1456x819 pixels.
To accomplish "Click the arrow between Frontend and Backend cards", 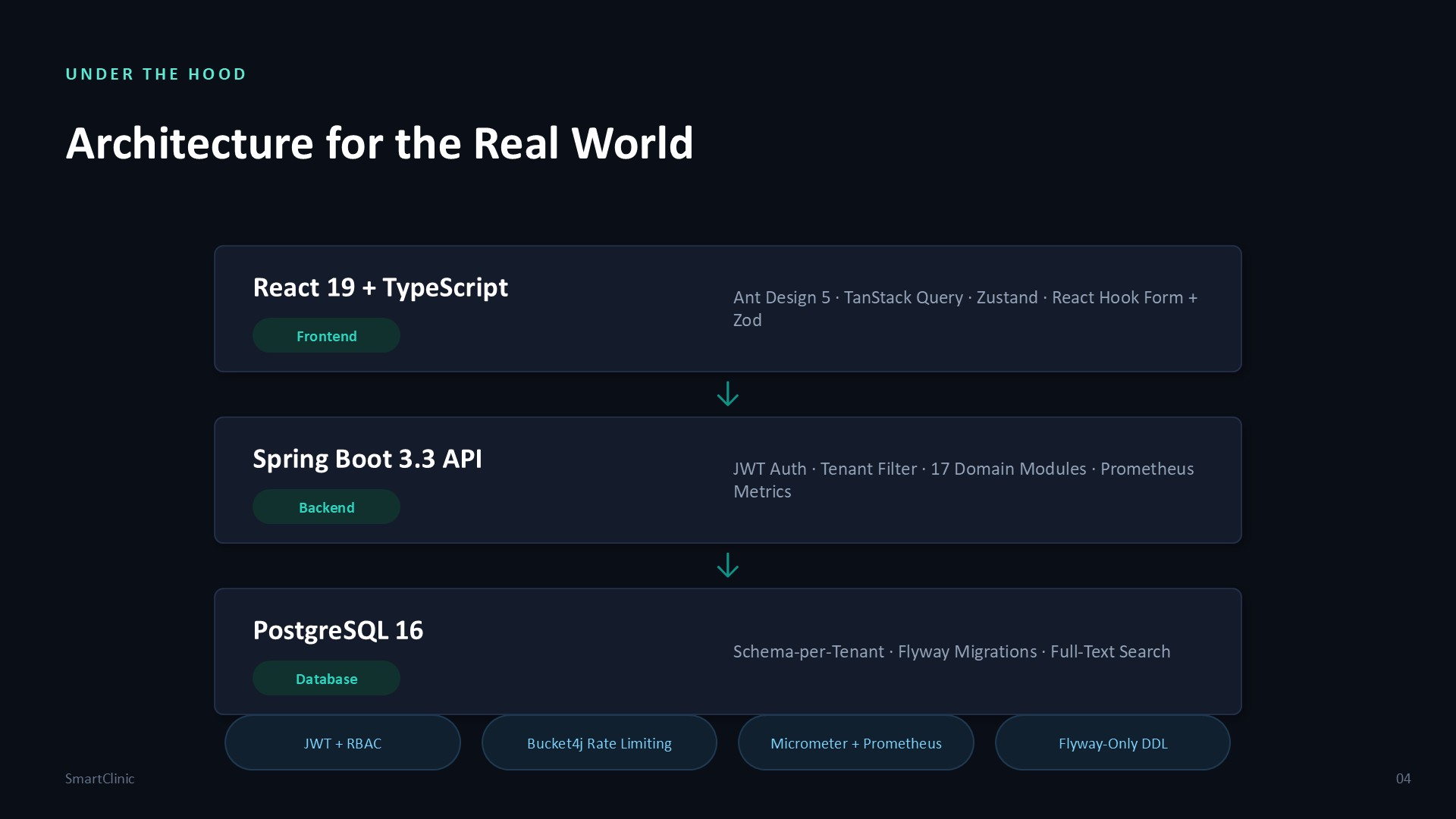I will pyautogui.click(x=728, y=394).
